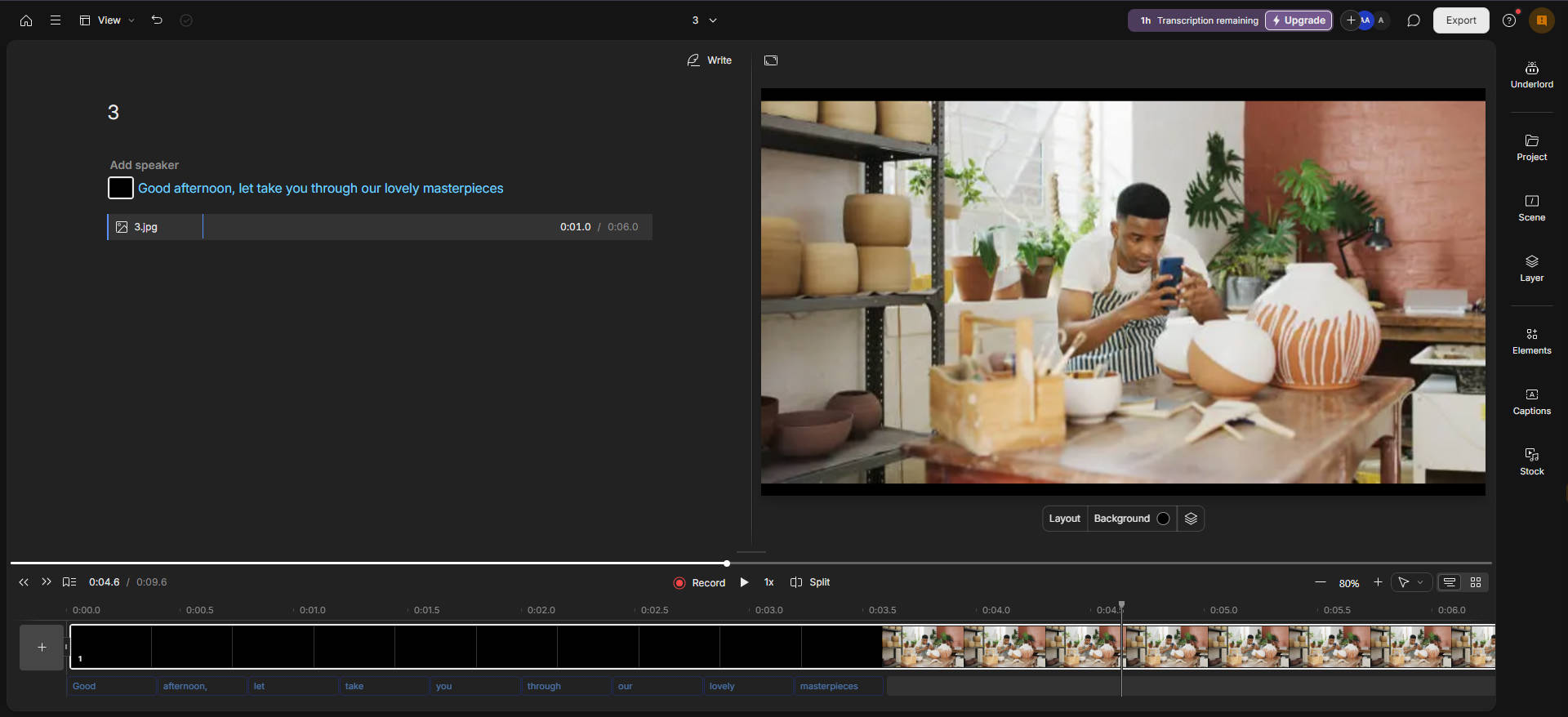This screenshot has width=1568, height=717.
Task: Open the Underlord AI panel
Action: 1531,74
